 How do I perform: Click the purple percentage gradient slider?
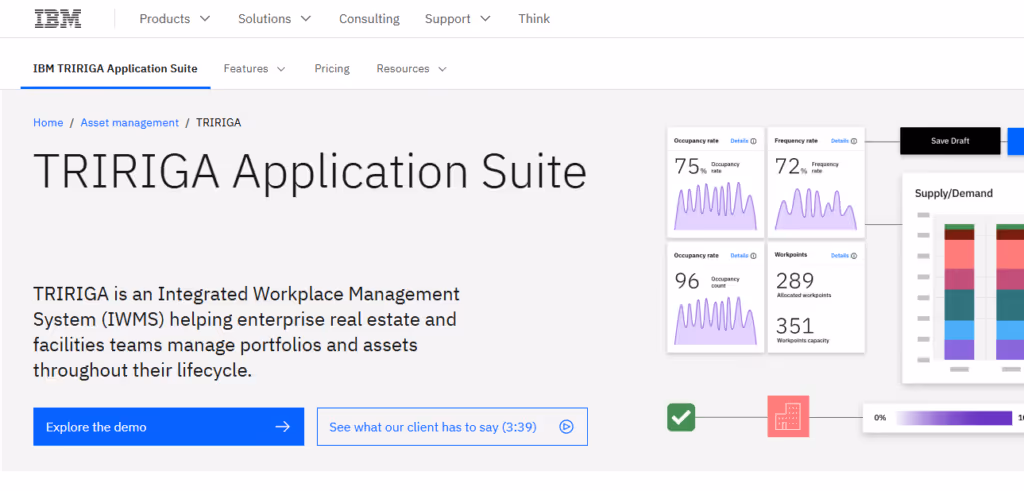click(954, 418)
